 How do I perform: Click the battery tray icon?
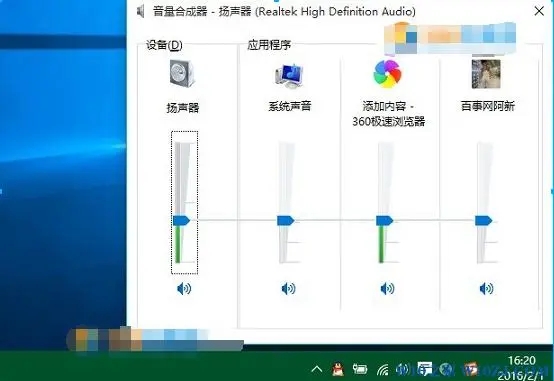click(x=360, y=370)
